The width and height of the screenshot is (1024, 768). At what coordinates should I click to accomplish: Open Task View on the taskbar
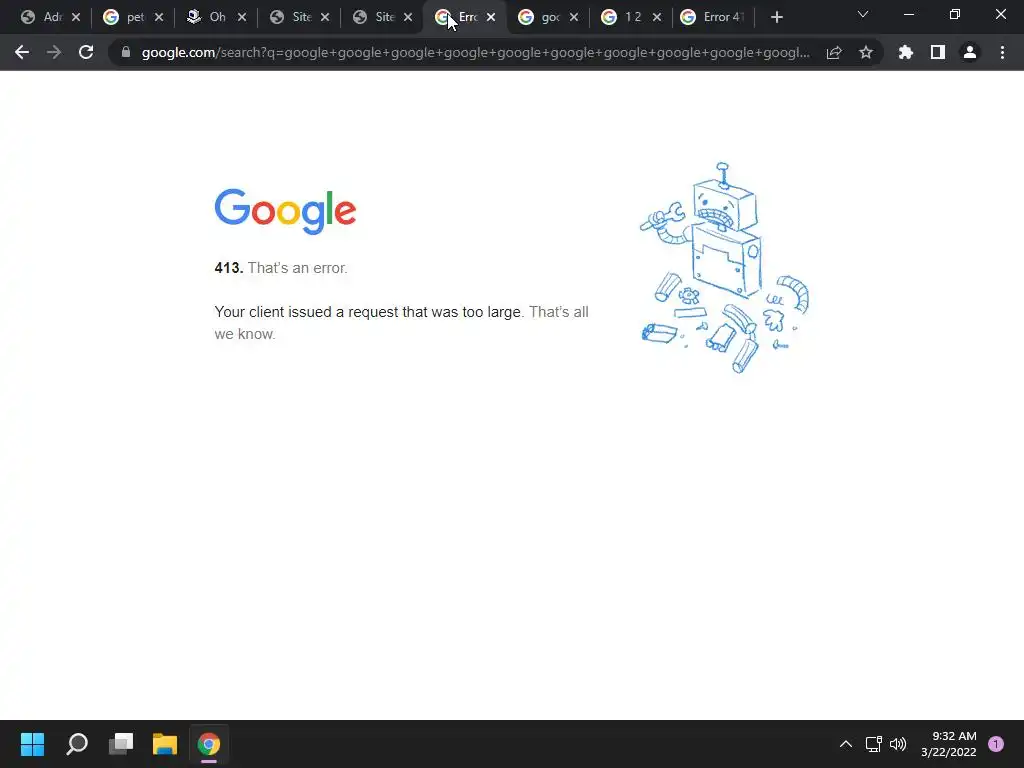tap(121, 744)
